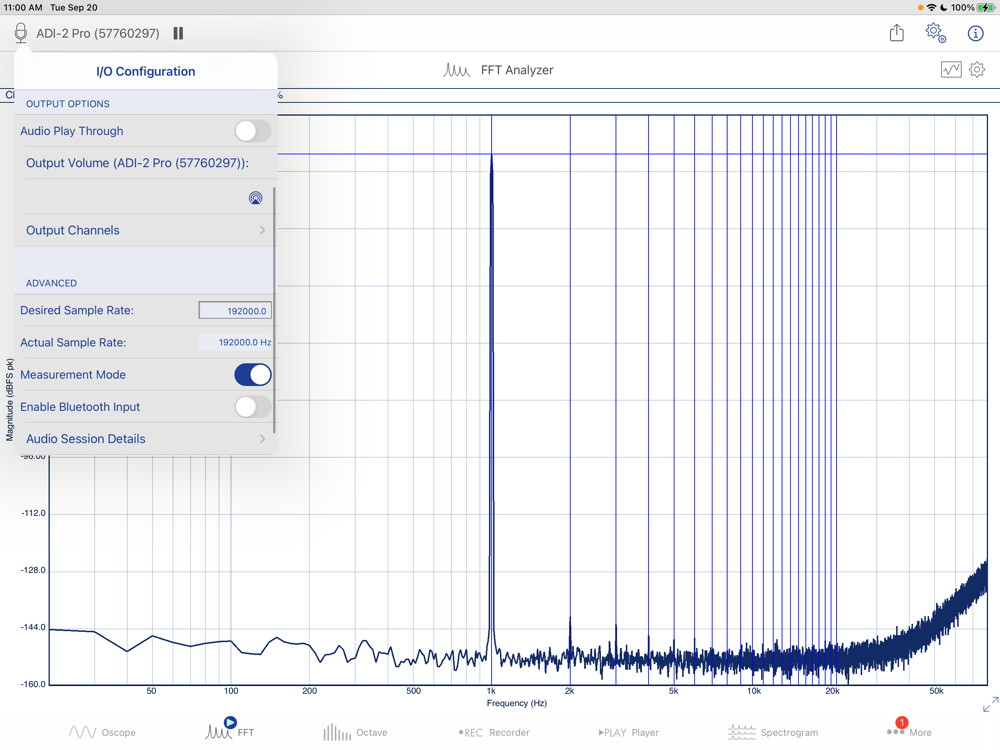This screenshot has height=750, width=1000.
Task: Open the Spectrogram tab
Action: (x=772, y=732)
